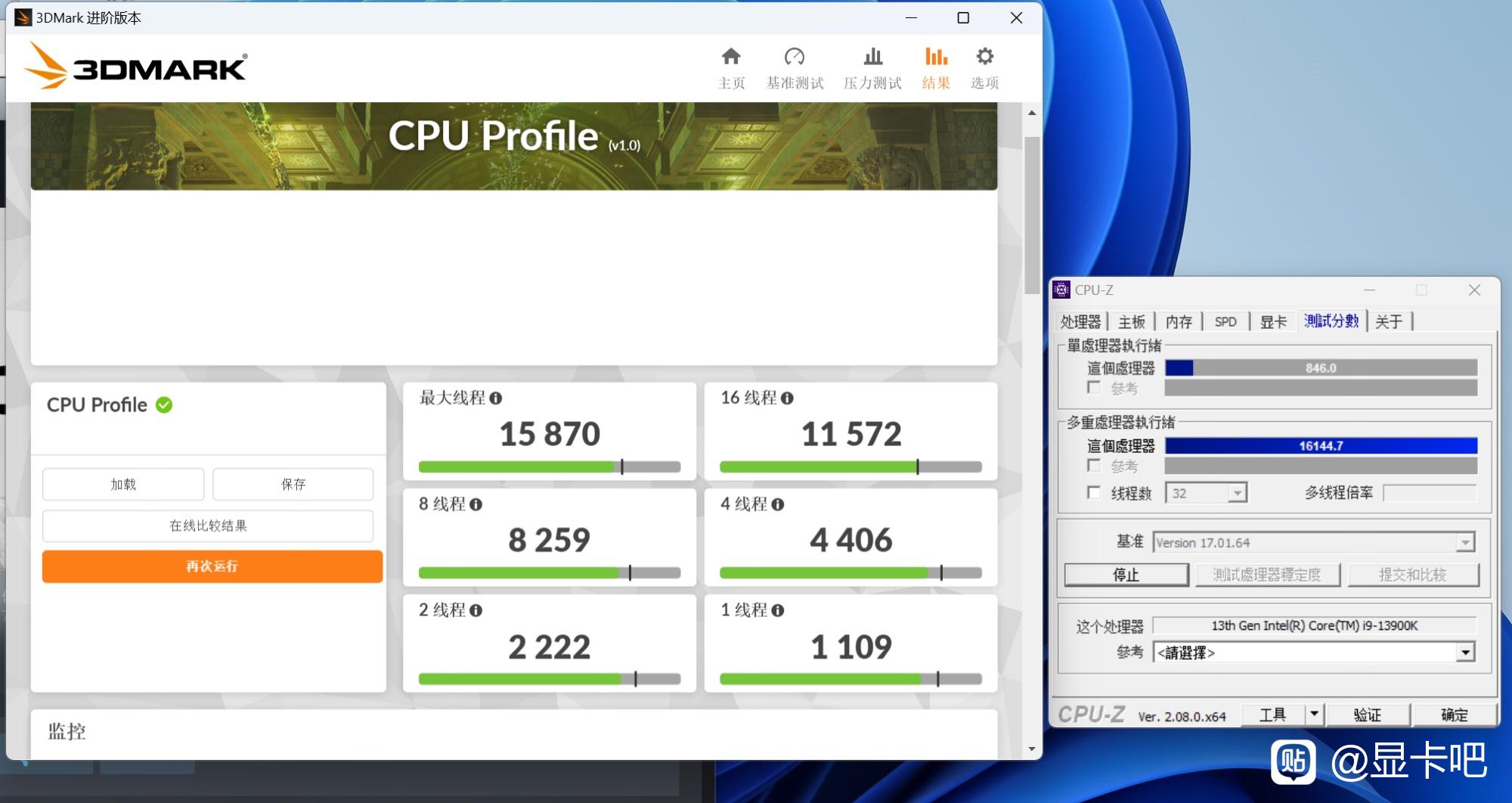Click the orange 再次运行 button
Screen dimensions: 1512x803
click(x=212, y=566)
